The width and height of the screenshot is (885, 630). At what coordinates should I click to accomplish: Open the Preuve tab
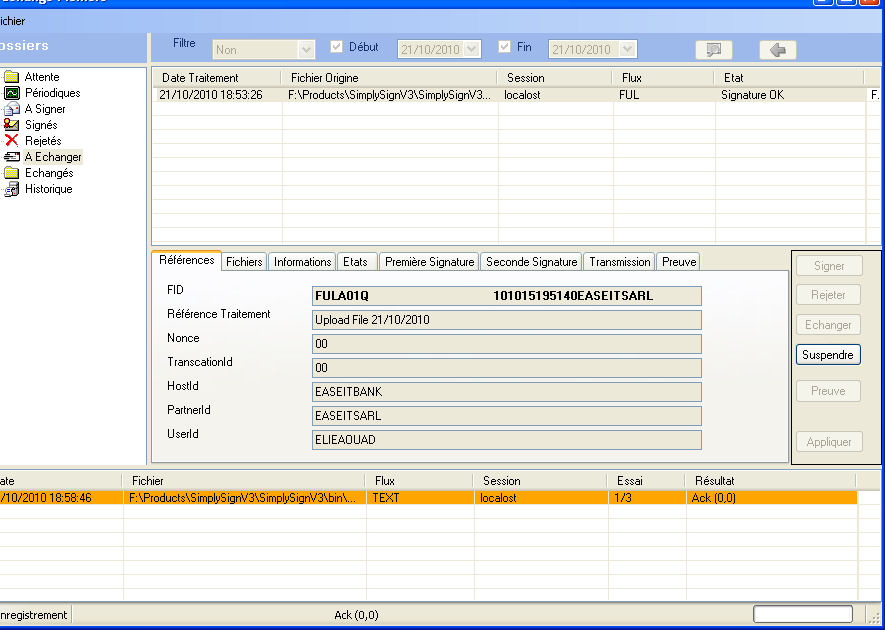679,262
